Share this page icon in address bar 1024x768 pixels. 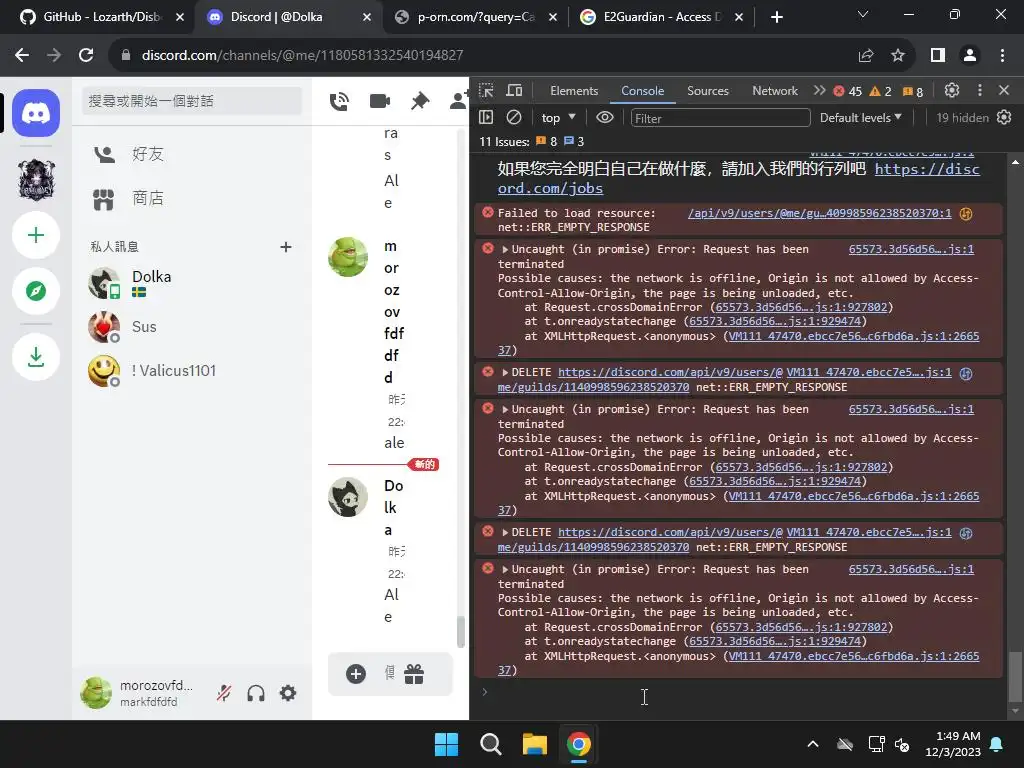pos(866,56)
